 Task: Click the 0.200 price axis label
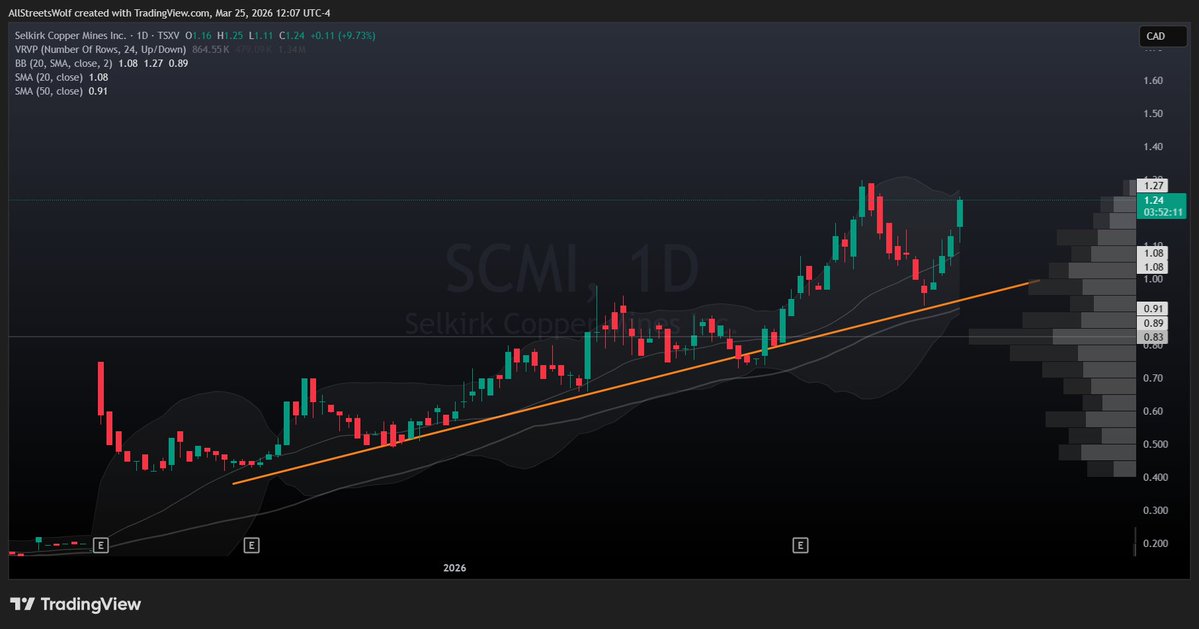(x=1155, y=543)
